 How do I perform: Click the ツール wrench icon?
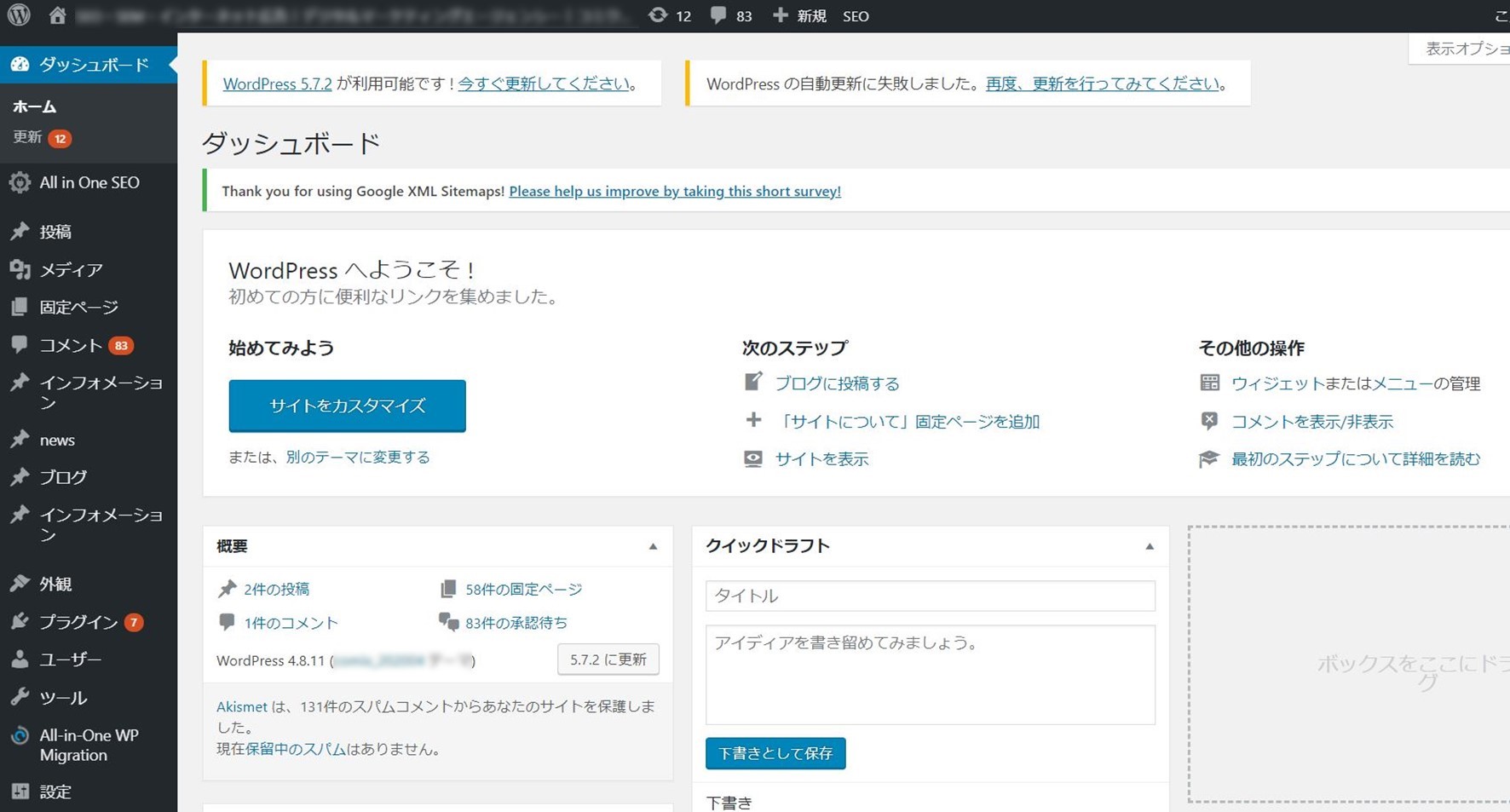20,697
